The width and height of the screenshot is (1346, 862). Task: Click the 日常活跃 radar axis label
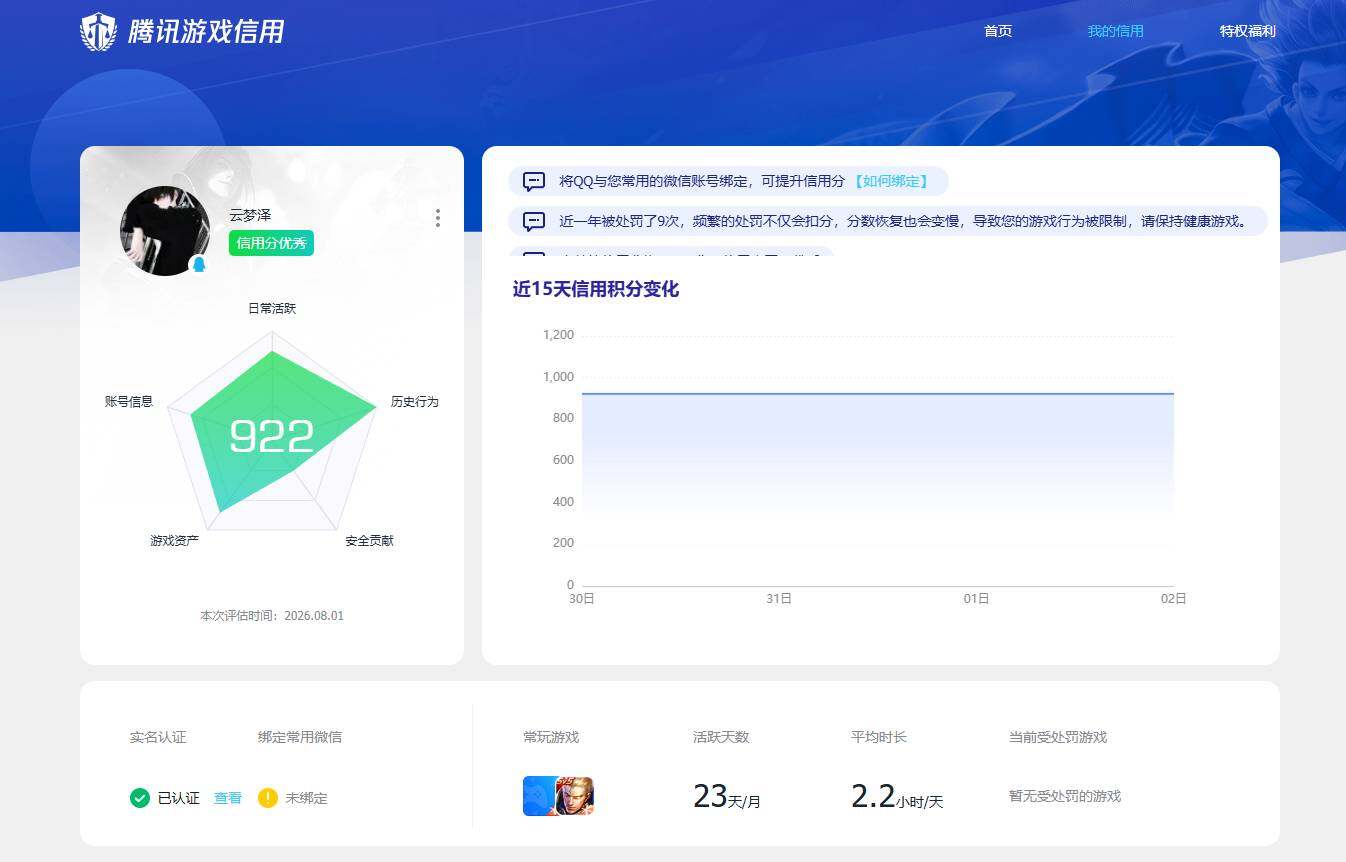pyautogui.click(x=272, y=308)
